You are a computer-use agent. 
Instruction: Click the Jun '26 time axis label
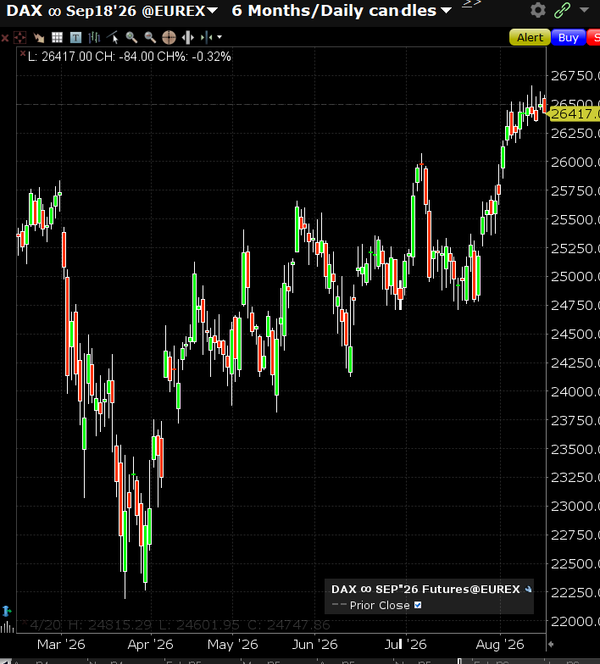pos(315,645)
